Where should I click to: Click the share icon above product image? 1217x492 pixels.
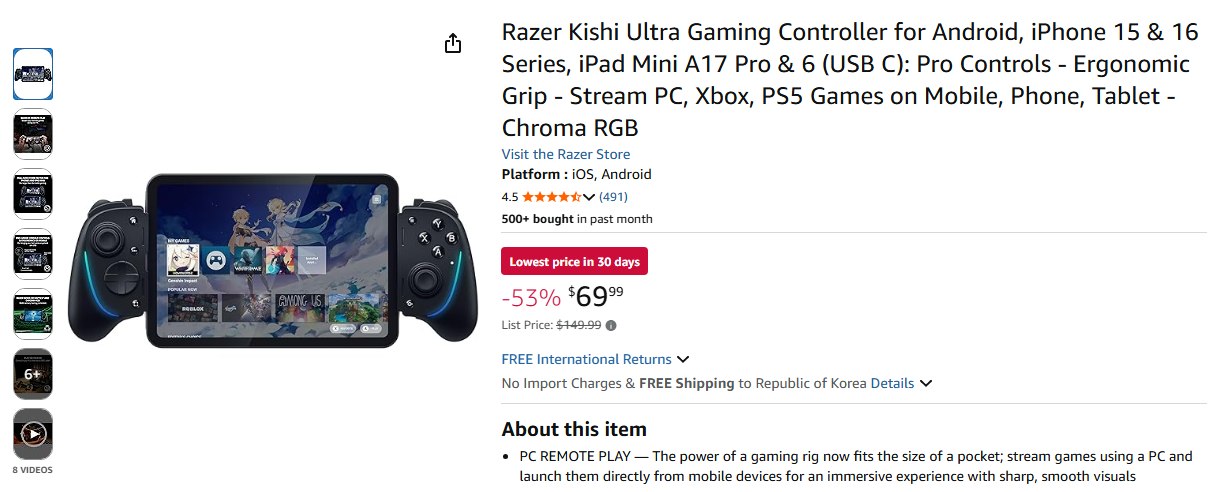tap(453, 44)
